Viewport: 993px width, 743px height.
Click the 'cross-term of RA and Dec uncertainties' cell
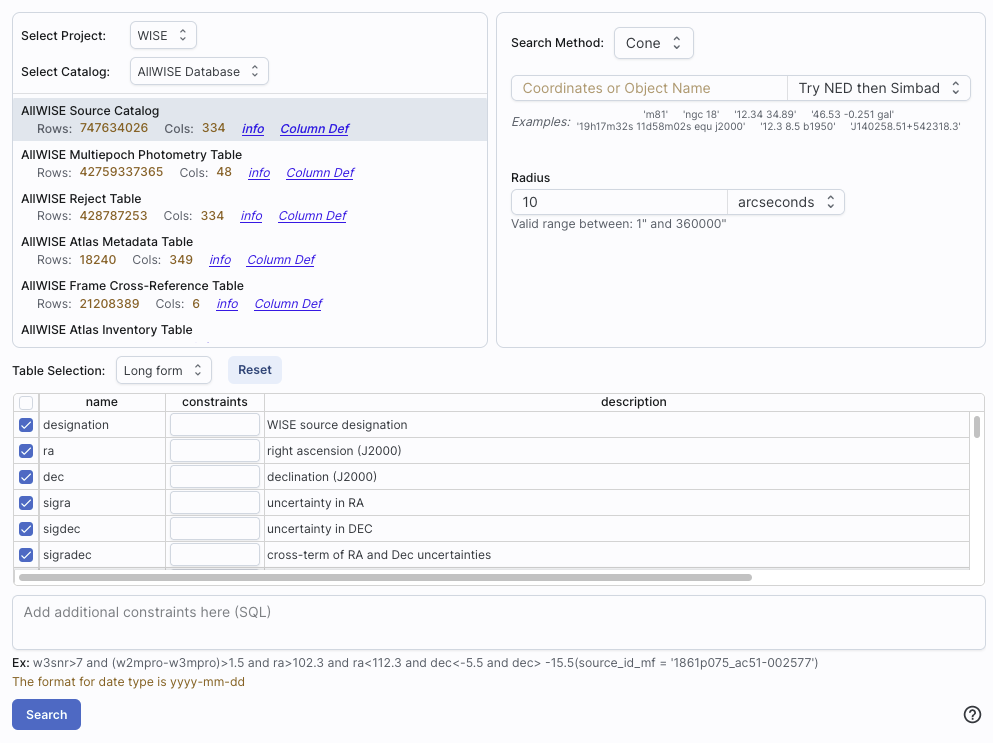coord(617,555)
